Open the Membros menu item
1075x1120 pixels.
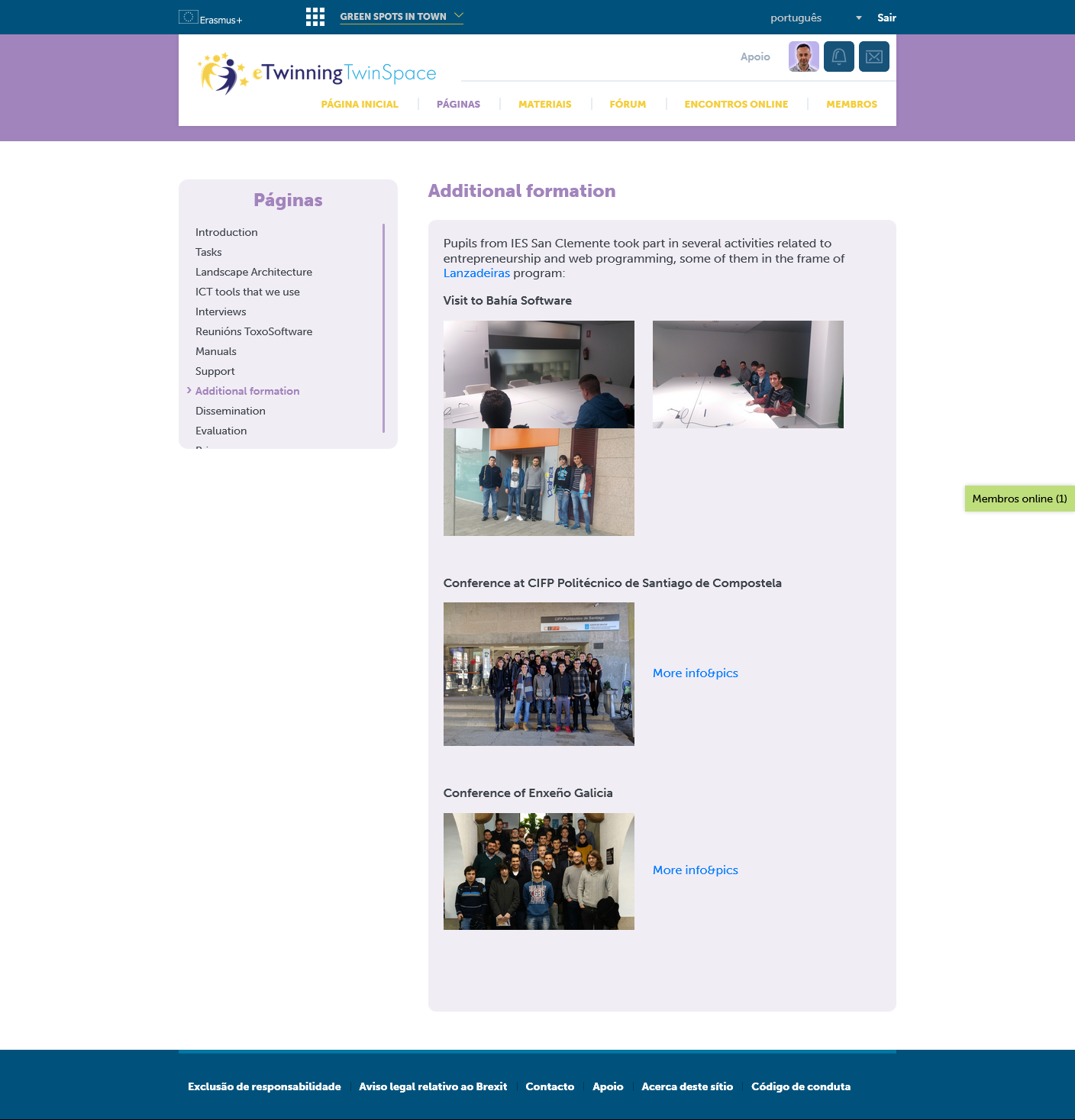pyautogui.click(x=851, y=105)
